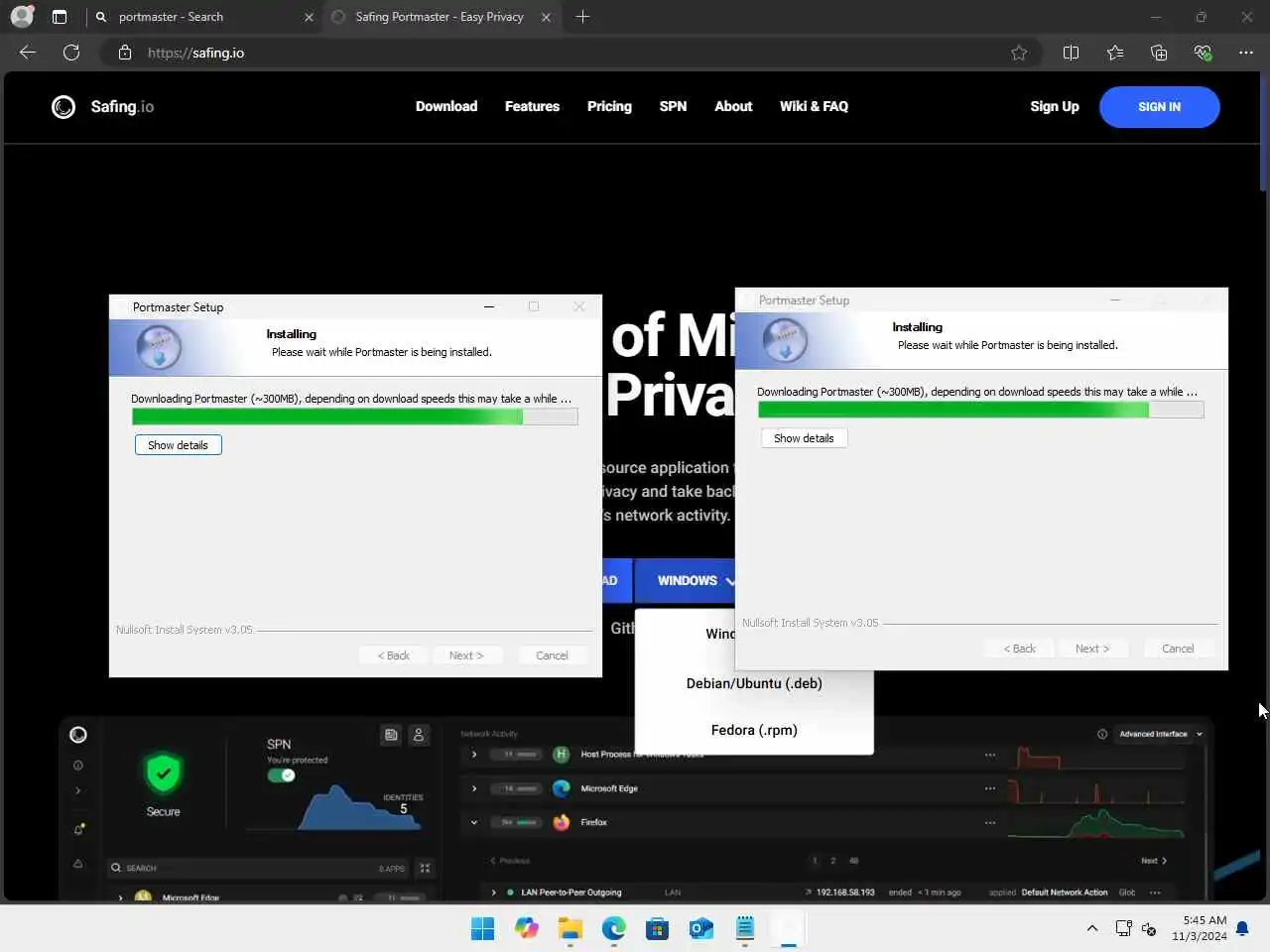Toggle the SPN switch in app preview

(282, 775)
